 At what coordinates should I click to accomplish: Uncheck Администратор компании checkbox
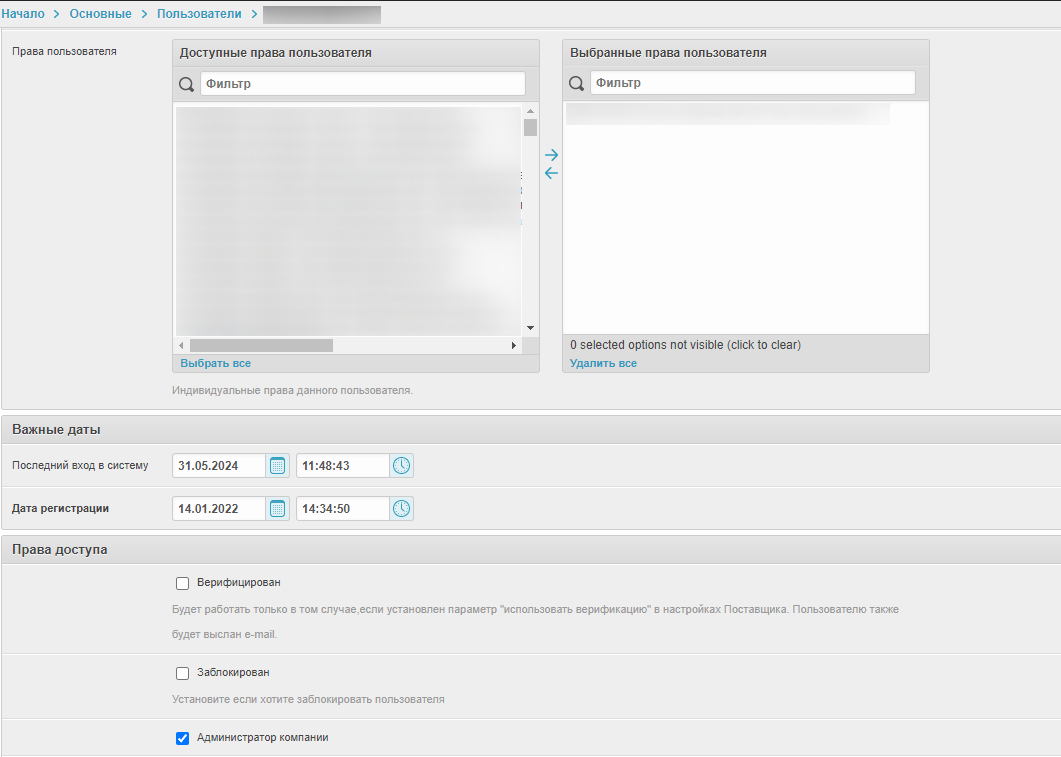coord(182,738)
